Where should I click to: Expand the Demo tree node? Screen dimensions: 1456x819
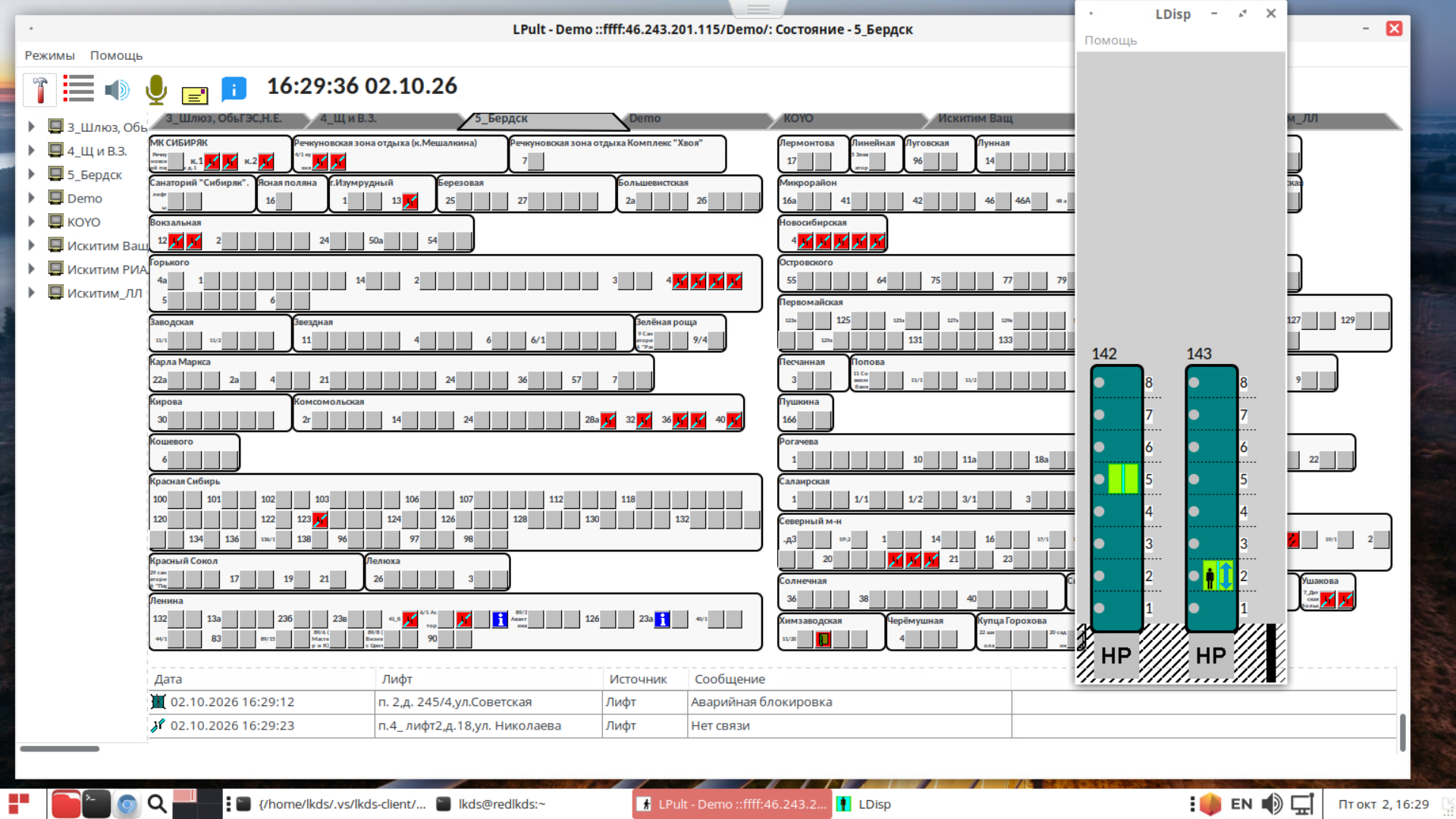[x=31, y=197]
